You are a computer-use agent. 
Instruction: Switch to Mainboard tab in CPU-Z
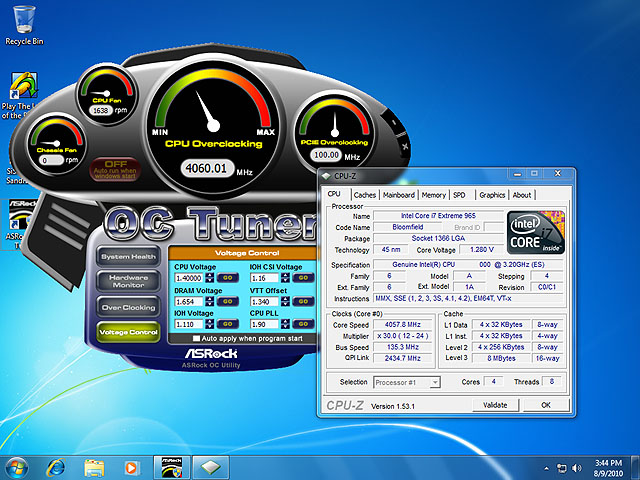[x=399, y=195]
